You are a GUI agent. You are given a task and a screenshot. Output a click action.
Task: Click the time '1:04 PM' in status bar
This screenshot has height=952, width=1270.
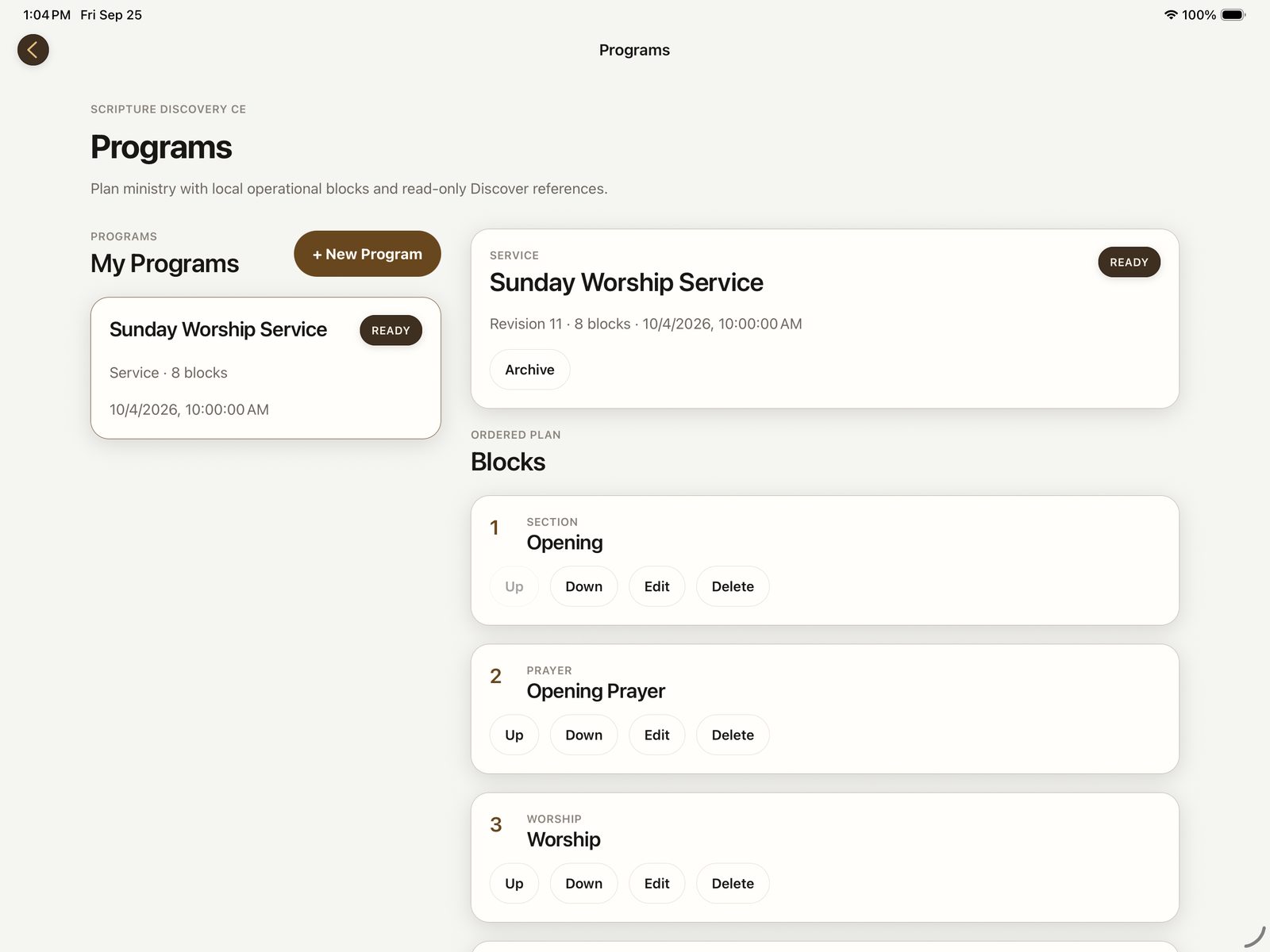pos(47,15)
